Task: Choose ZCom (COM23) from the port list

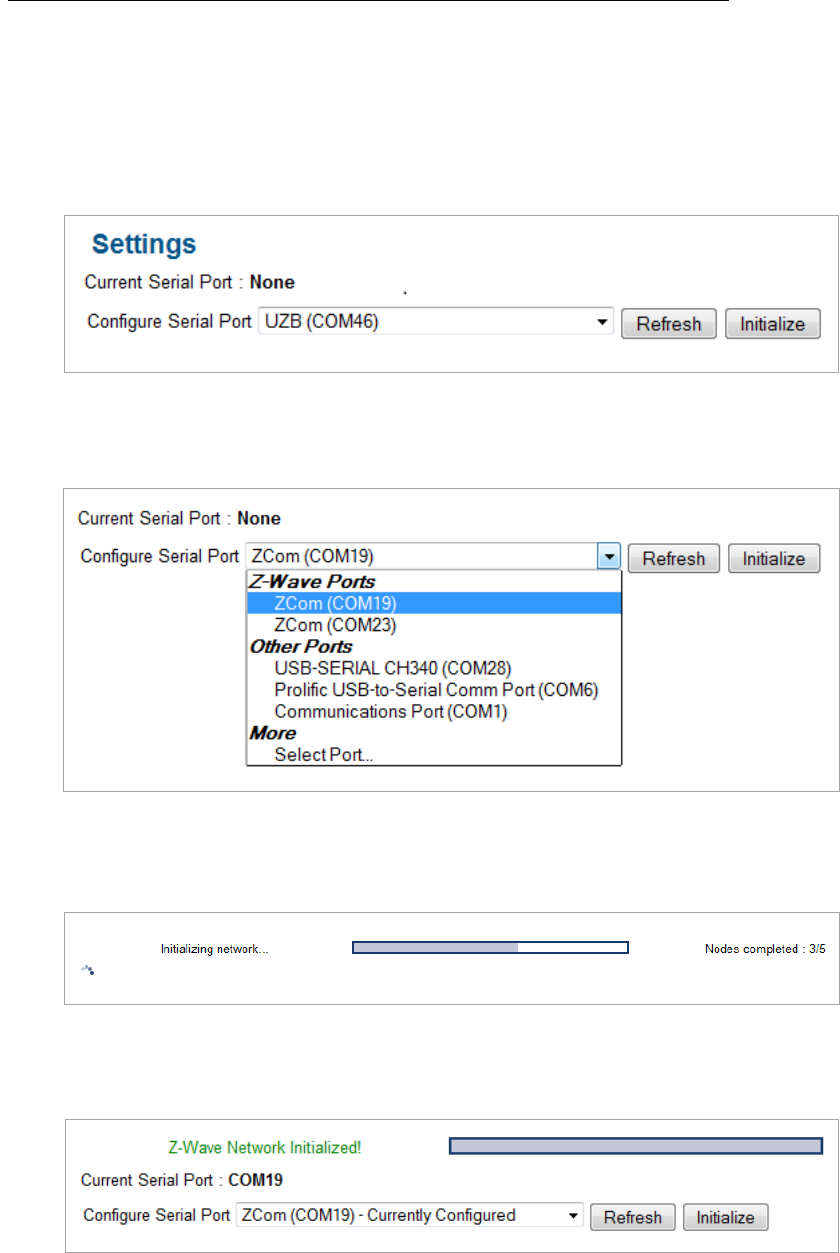Action: tap(336, 625)
